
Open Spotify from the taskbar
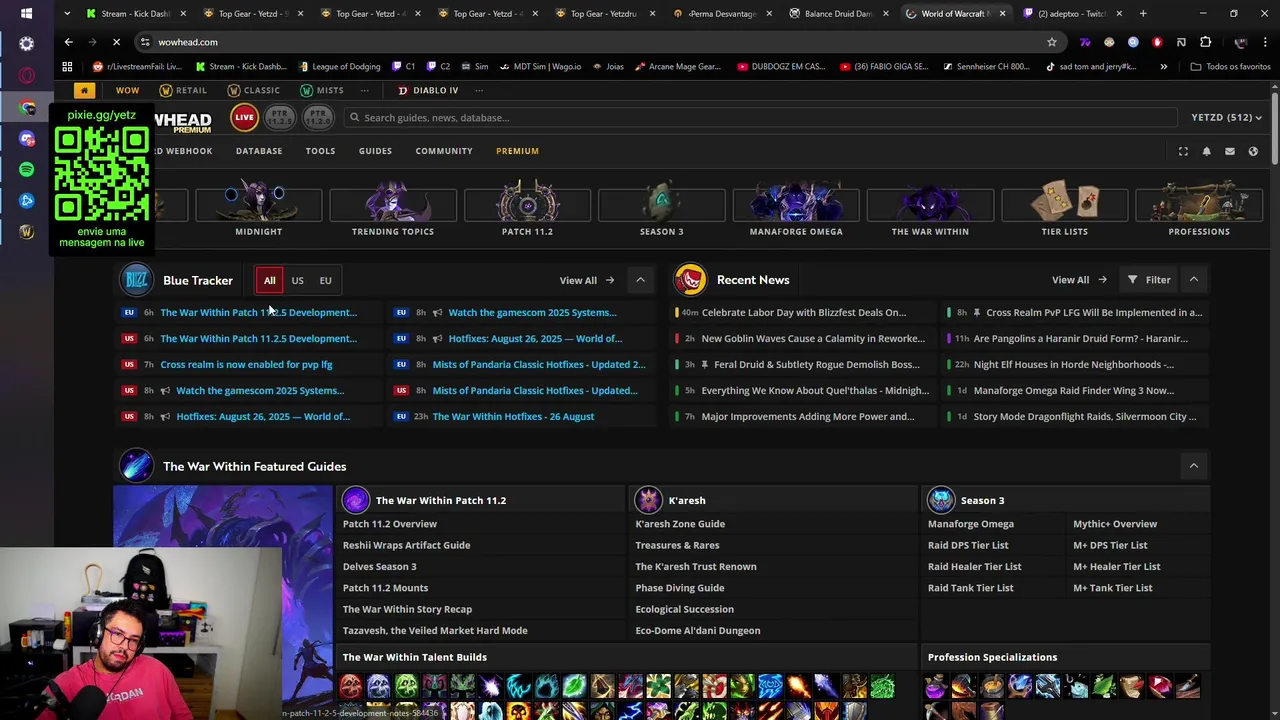click(x=27, y=169)
